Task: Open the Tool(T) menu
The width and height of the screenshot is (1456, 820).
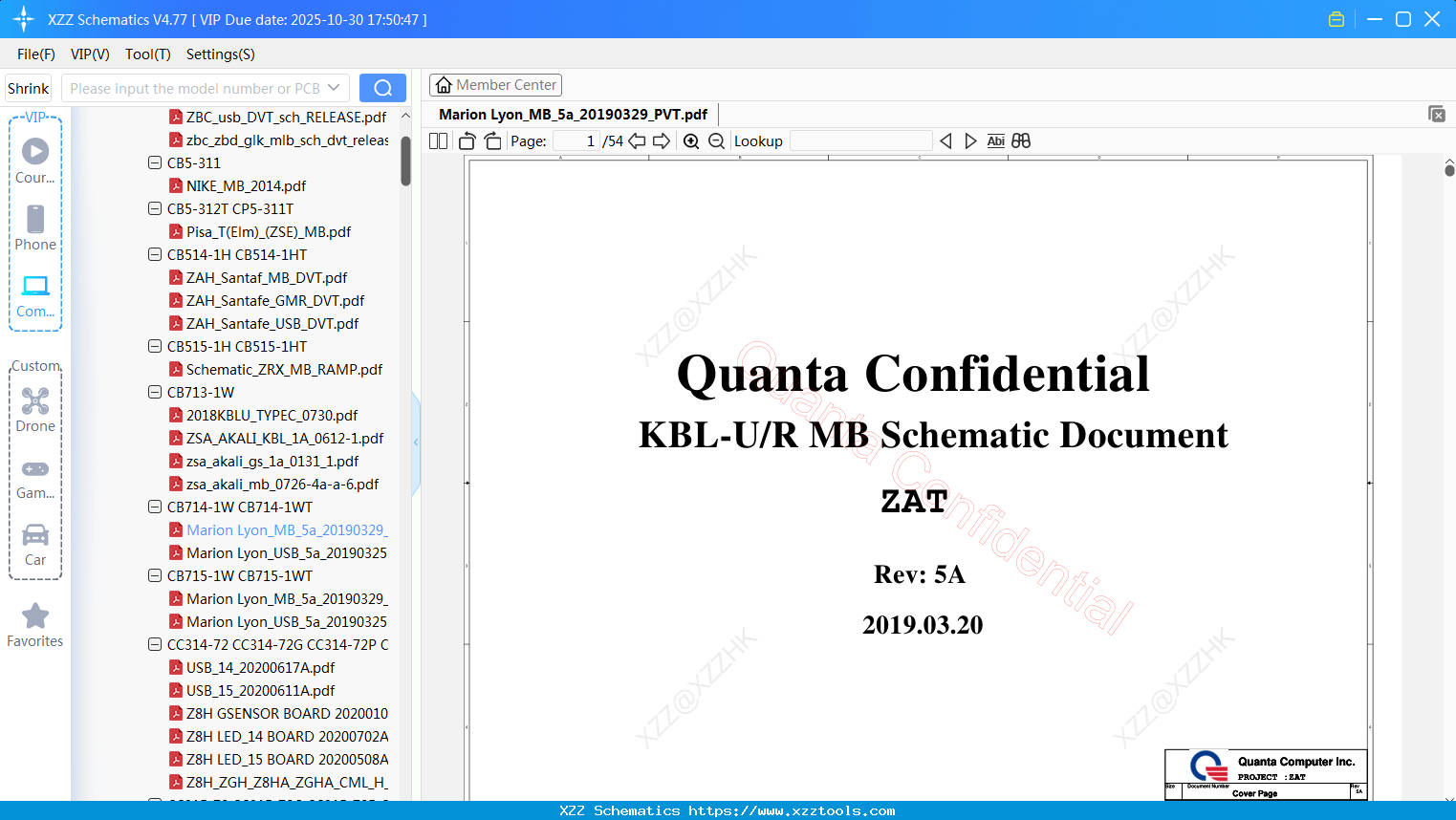Action: point(148,54)
